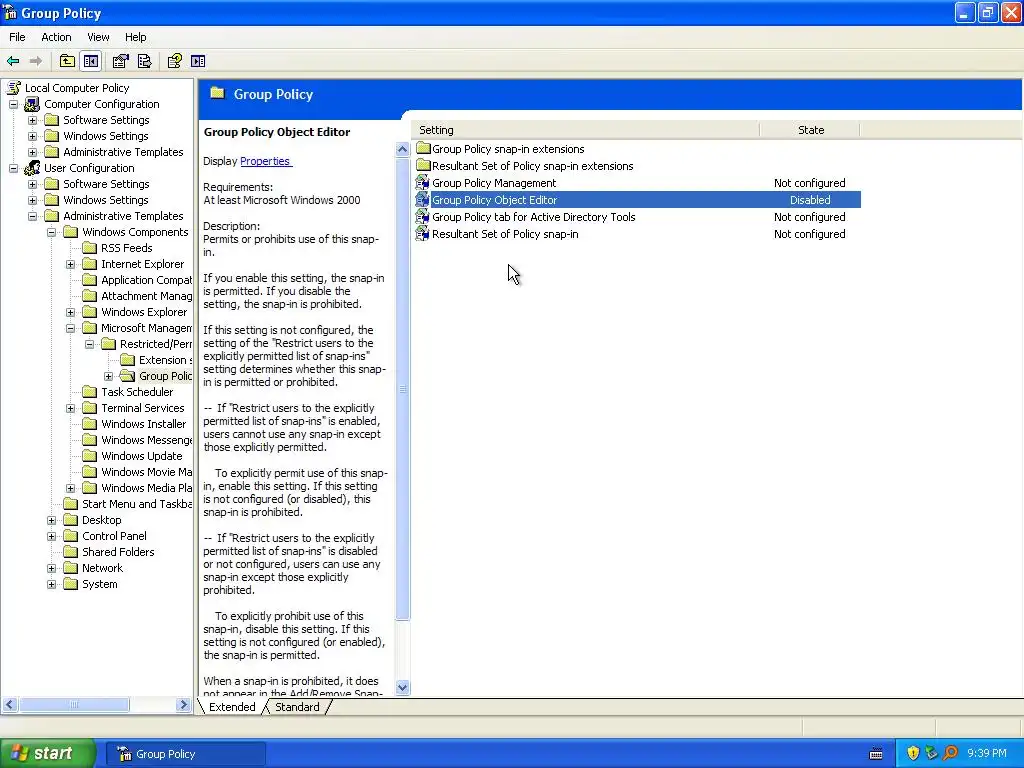The height and width of the screenshot is (768, 1024).
Task: Click the Group Policy Management setting icon
Action: 423,183
